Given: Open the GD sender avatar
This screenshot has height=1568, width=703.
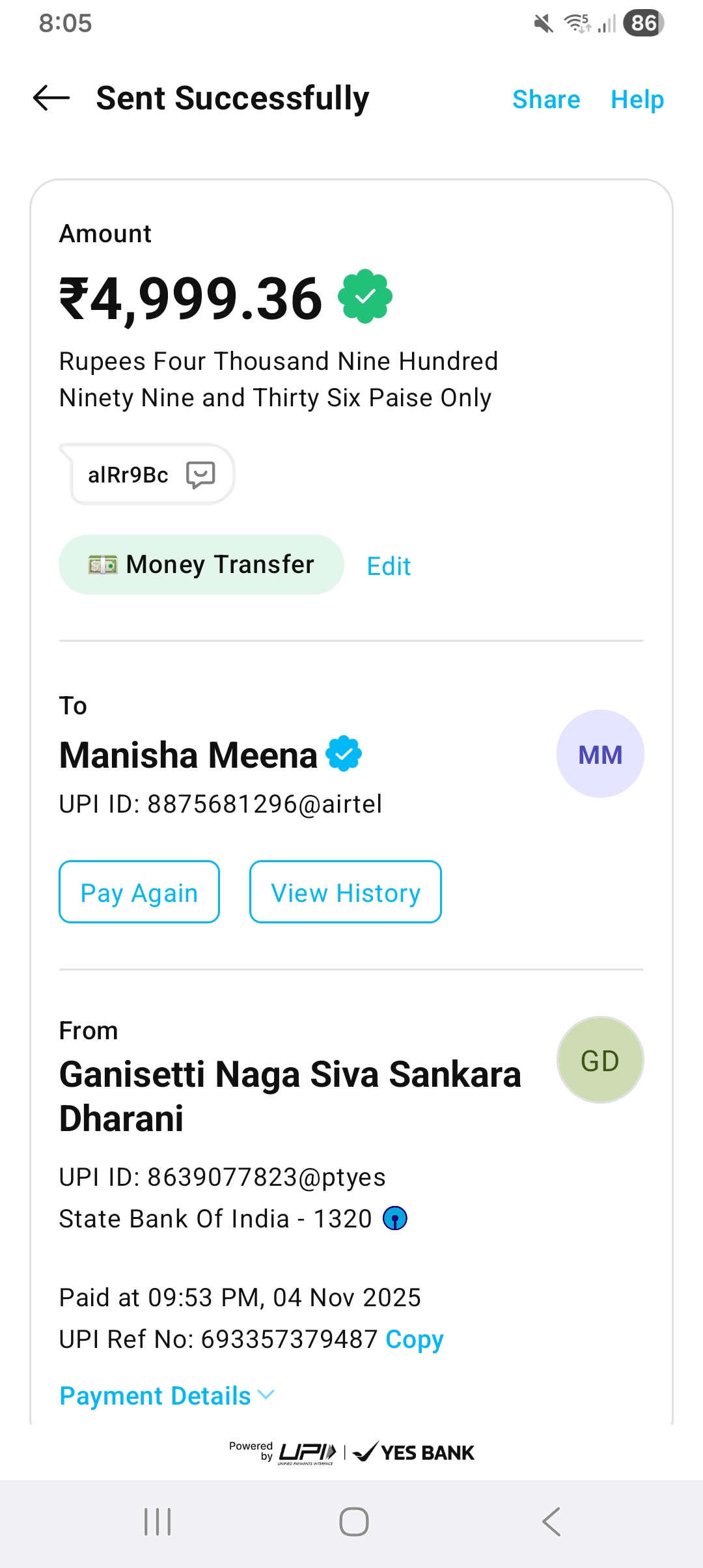Looking at the screenshot, I should [600, 1060].
